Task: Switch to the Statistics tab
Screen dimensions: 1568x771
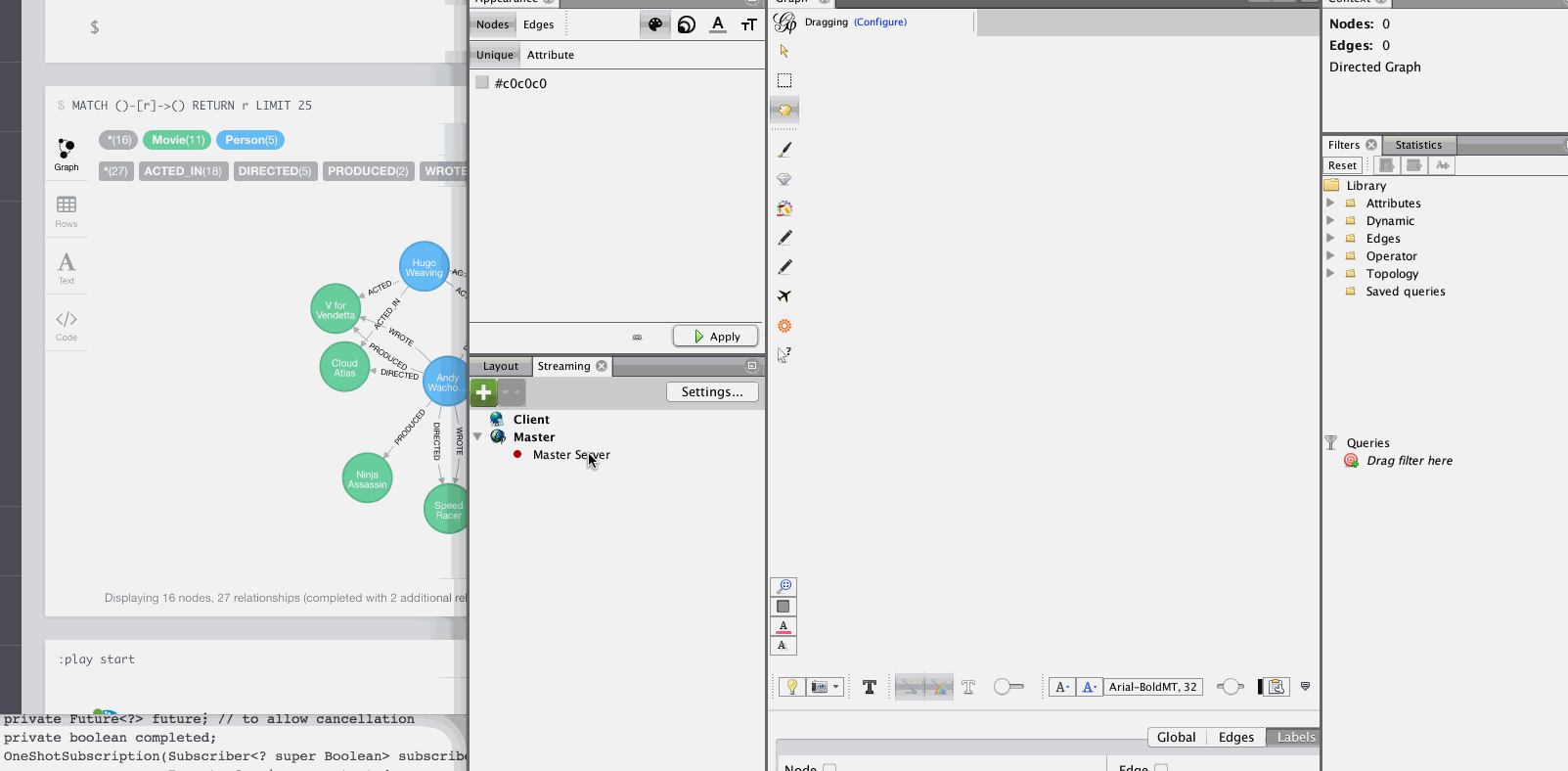Action: pos(1418,145)
